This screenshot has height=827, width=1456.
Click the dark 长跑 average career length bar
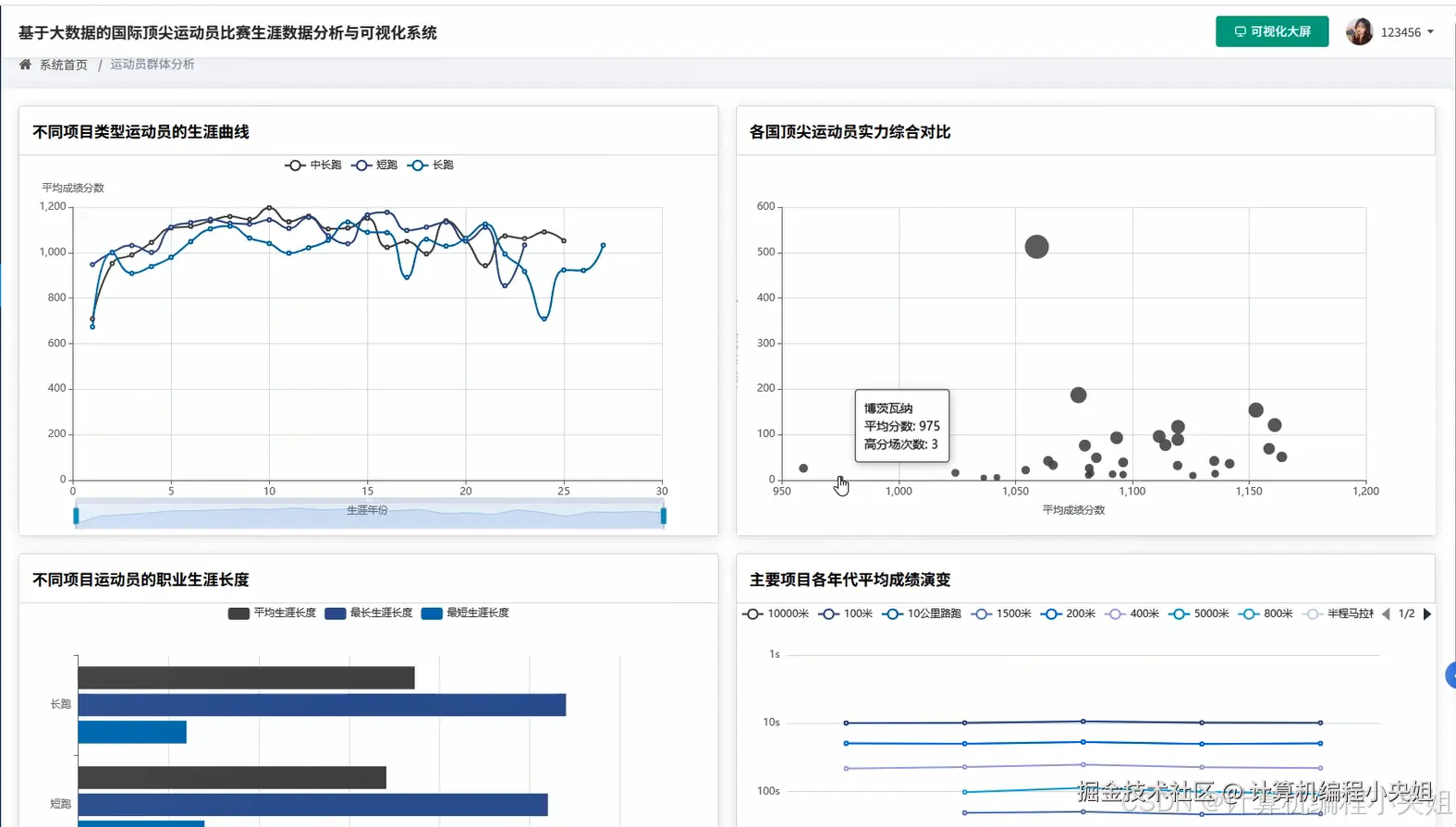[x=246, y=678]
